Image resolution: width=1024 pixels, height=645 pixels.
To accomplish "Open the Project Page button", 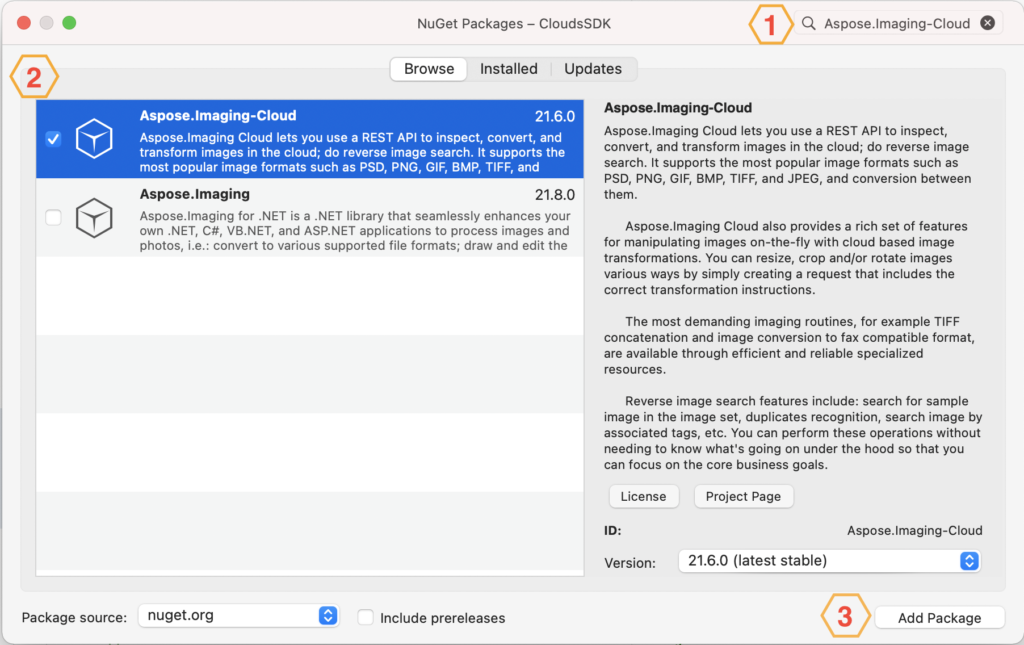I will click(743, 496).
